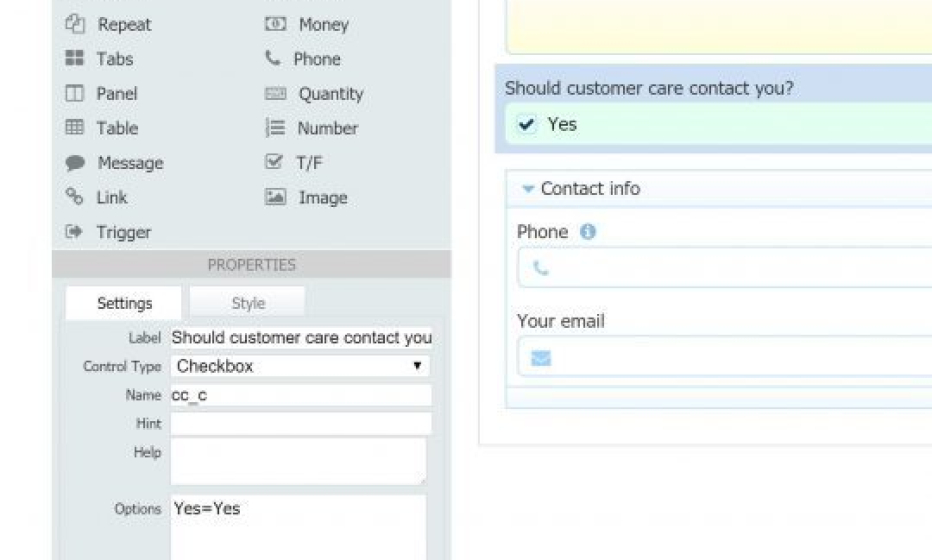The width and height of the screenshot is (932, 560).
Task: Select the Message control icon
Action: tap(75, 162)
